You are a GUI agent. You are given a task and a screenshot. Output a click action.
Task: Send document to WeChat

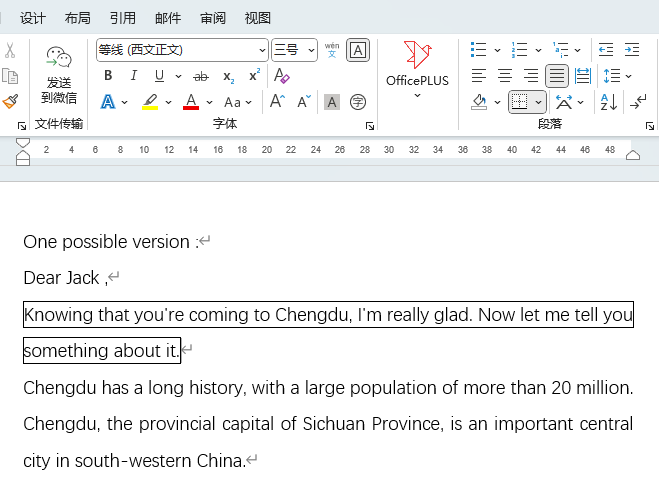pos(59,76)
